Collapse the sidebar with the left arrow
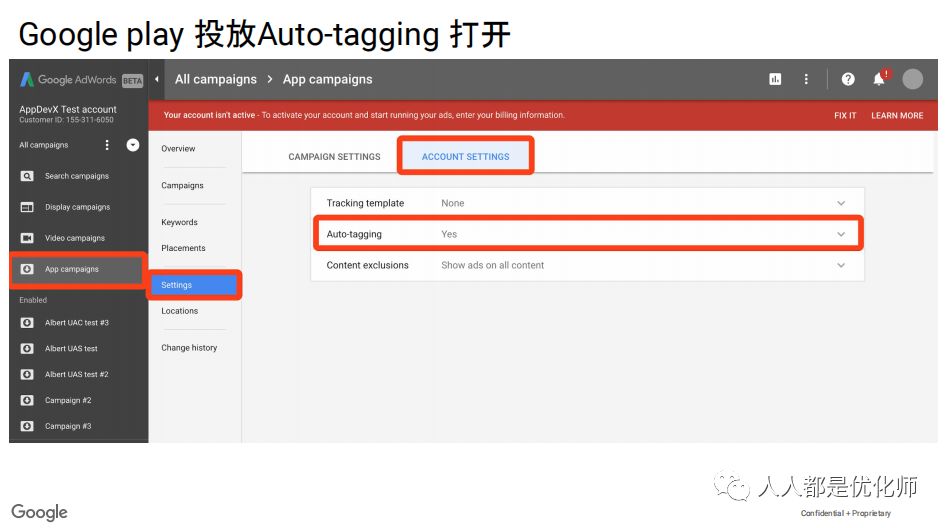The height and width of the screenshot is (528, 948). (157, 79)
